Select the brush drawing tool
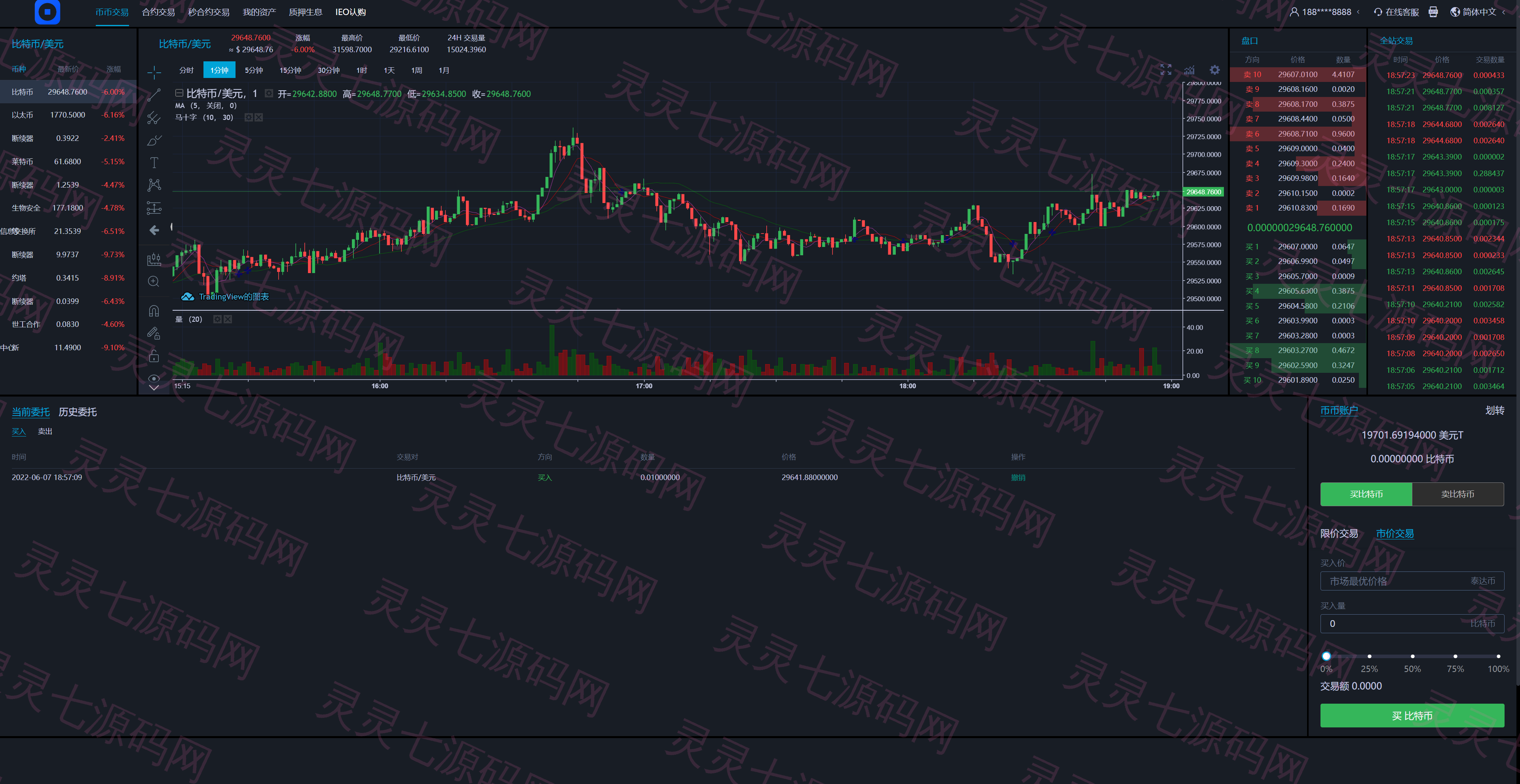The width and height of the screenshot is (1520, 784). click(154, 140)
